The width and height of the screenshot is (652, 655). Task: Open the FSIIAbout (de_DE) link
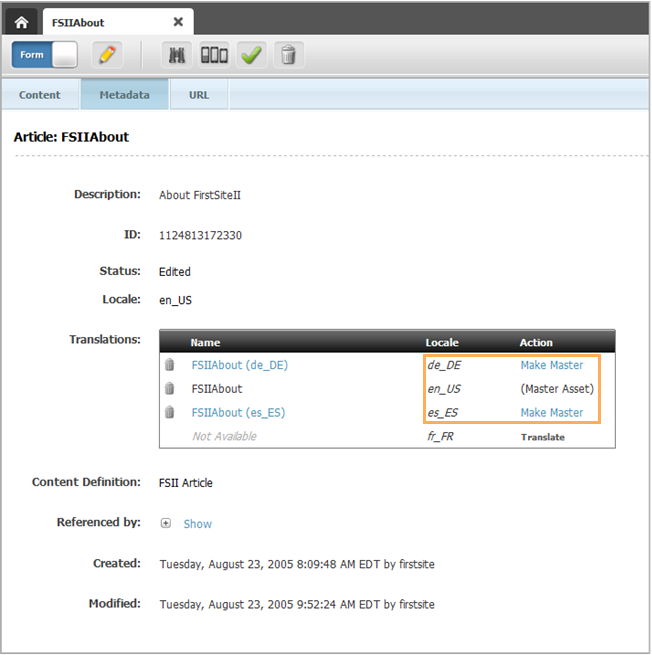pyautogui.click(x=240, y=365)
